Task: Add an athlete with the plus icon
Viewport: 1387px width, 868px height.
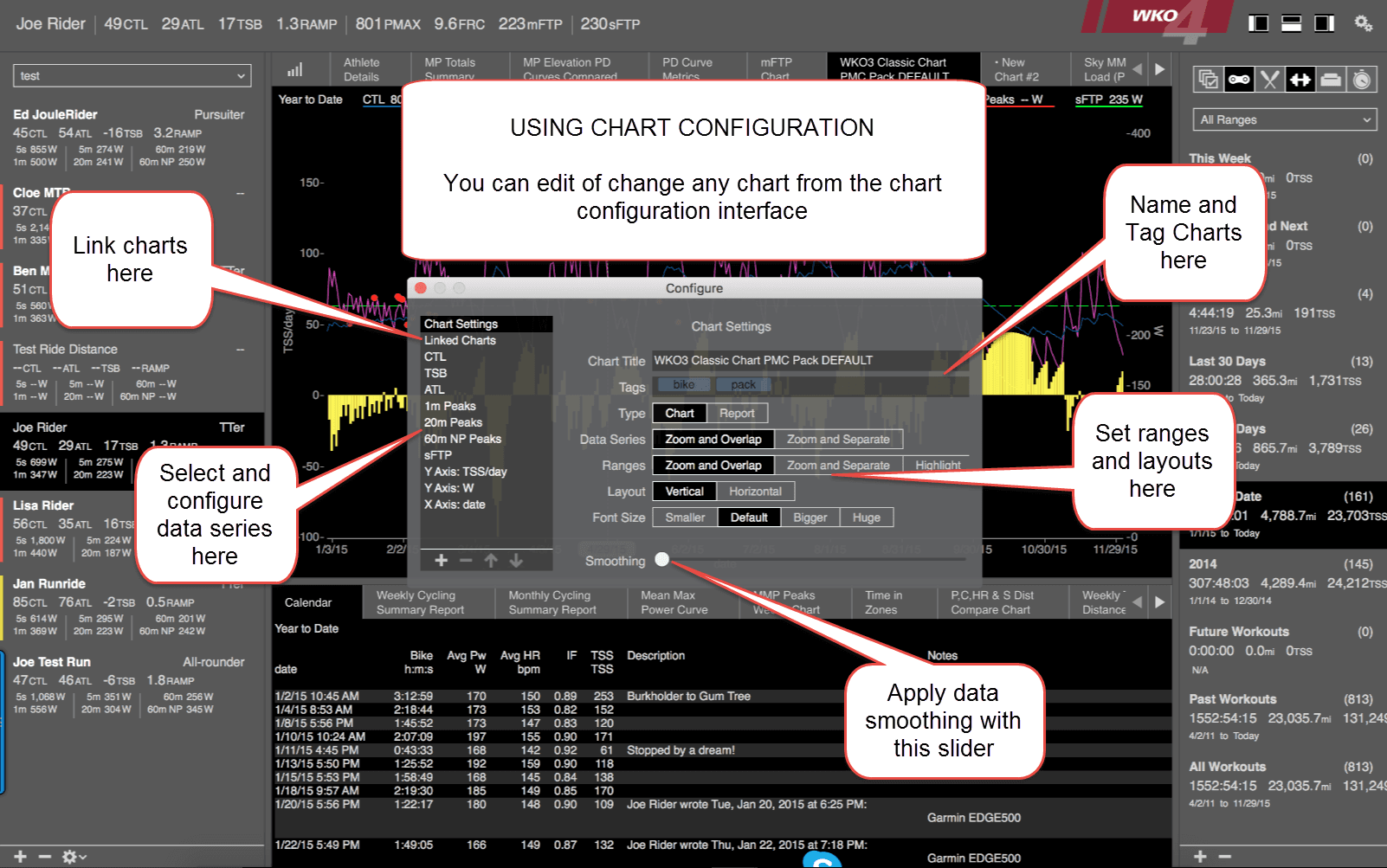Action: point(20,857)
